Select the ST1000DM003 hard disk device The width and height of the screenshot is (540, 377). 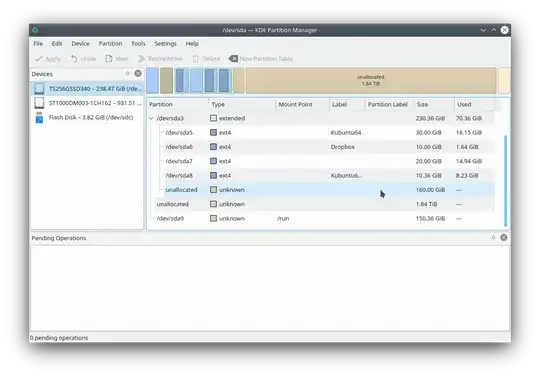pos(87,103)
